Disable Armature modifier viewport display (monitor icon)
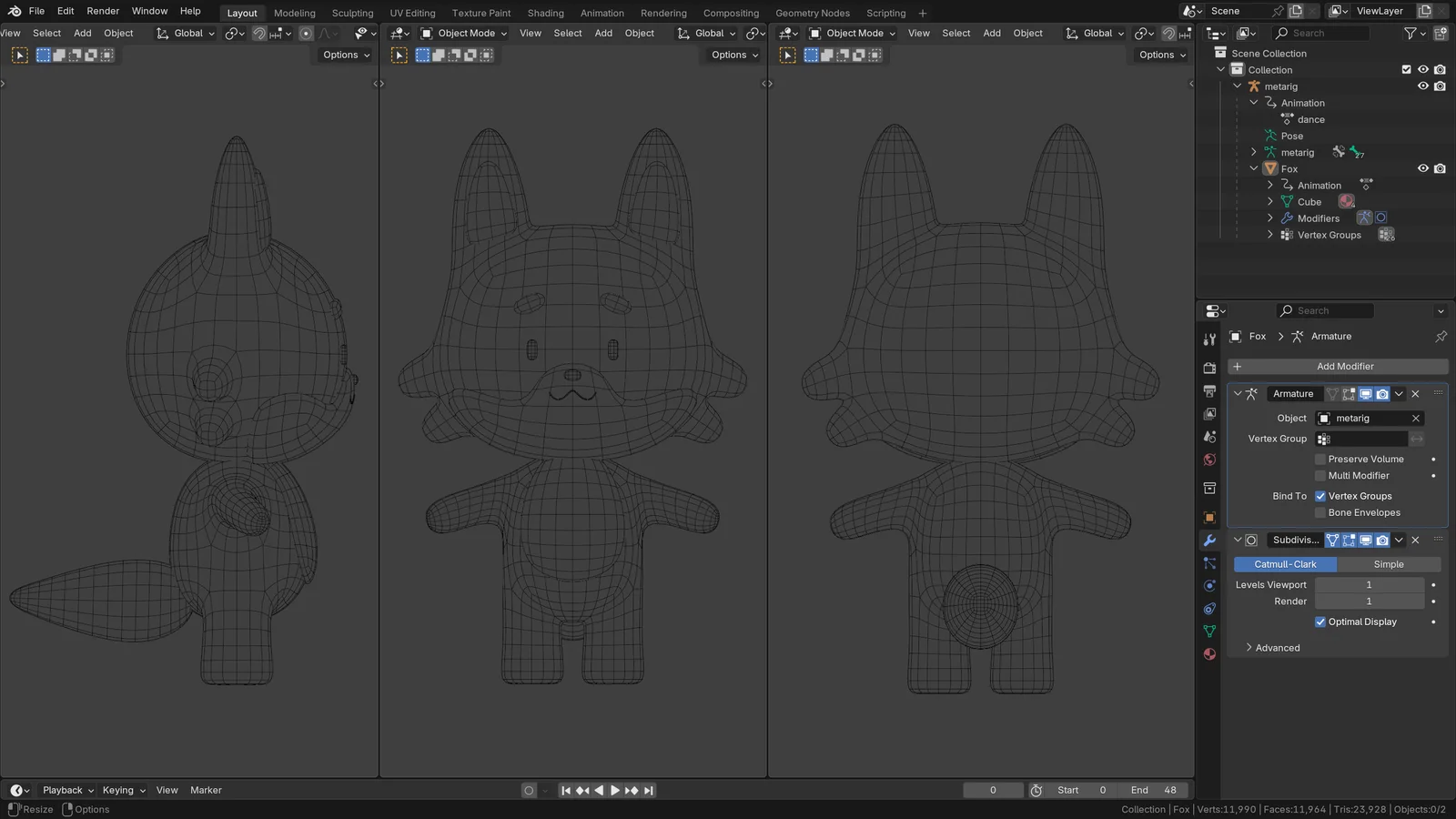 click(x=1364, y=394)
